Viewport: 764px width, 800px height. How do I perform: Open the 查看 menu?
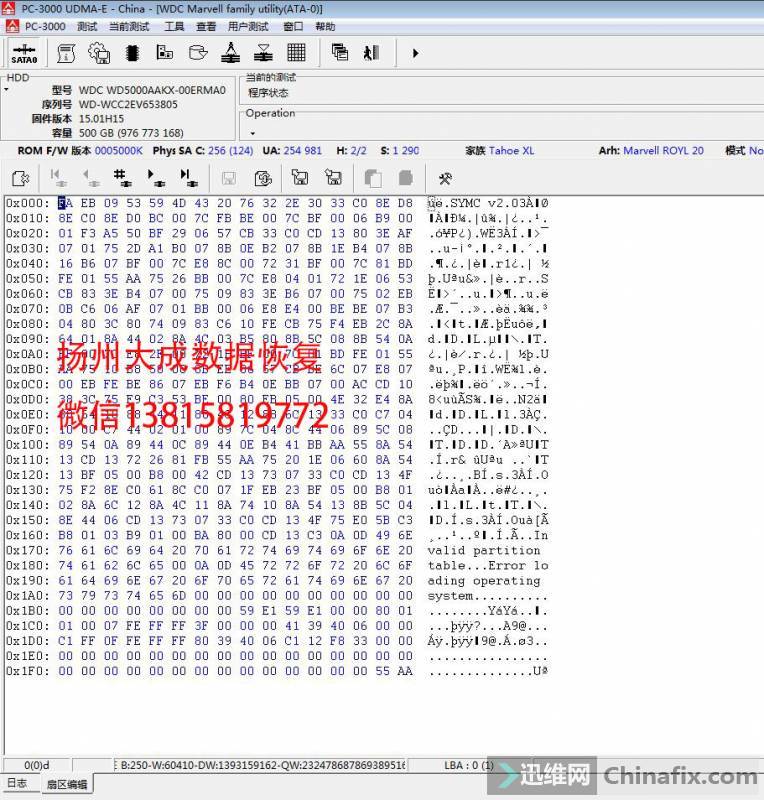[206, 27]
